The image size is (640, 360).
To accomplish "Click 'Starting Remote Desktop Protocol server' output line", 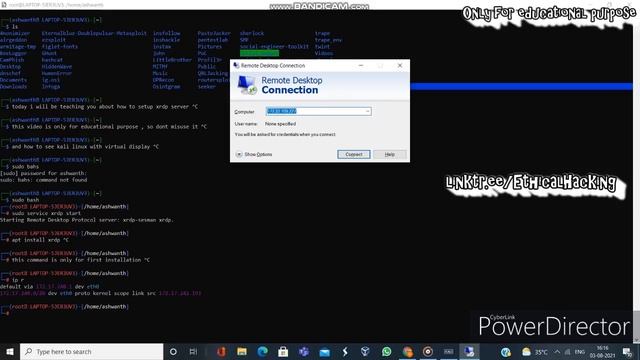I will pyautogui.click(x=87, y=220).
